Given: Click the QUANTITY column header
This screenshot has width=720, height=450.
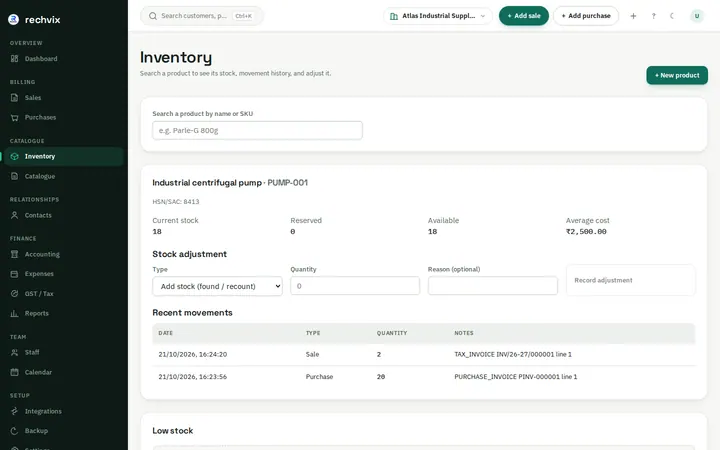Looking at the screenshot, I should coord(392,333).
